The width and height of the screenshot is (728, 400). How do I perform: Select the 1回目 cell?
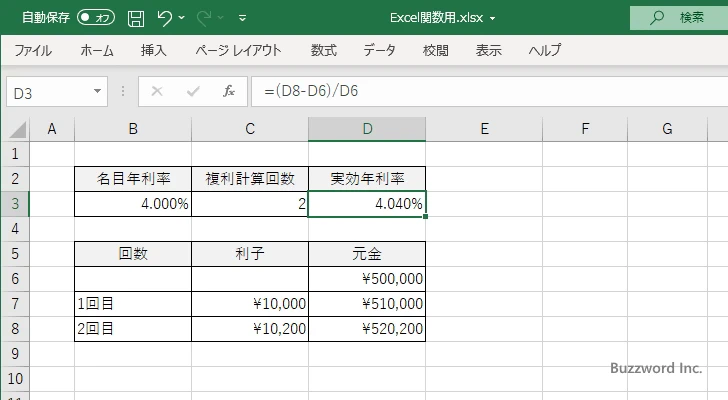[133, 304]
